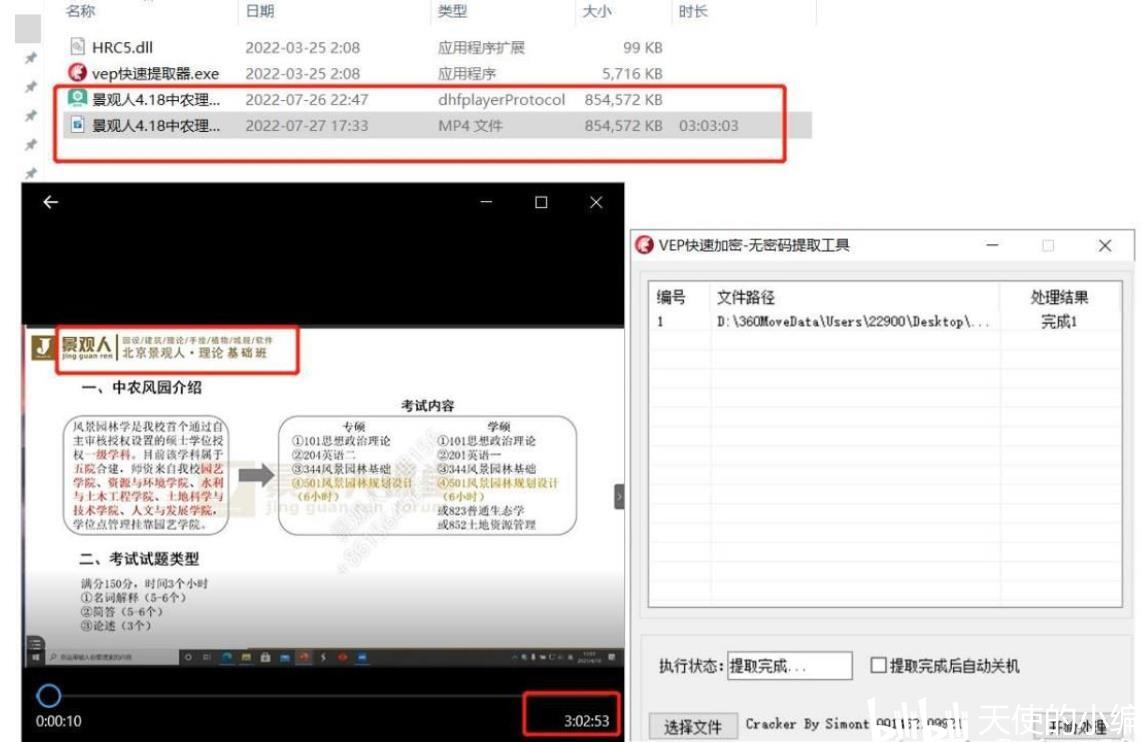Viewport: 1142px width, 742px height.
Task: Click the 选择文件 button
Action: (x=693, y=726)
